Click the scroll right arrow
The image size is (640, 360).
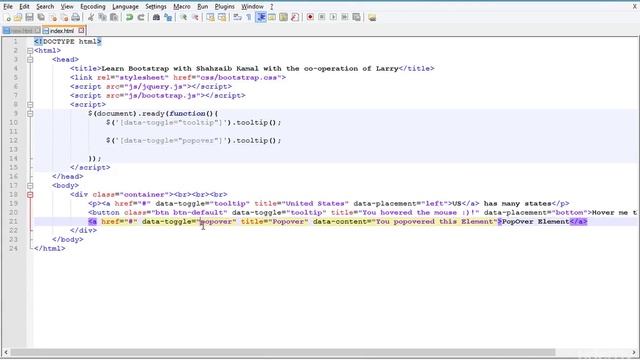pos(634,352)
